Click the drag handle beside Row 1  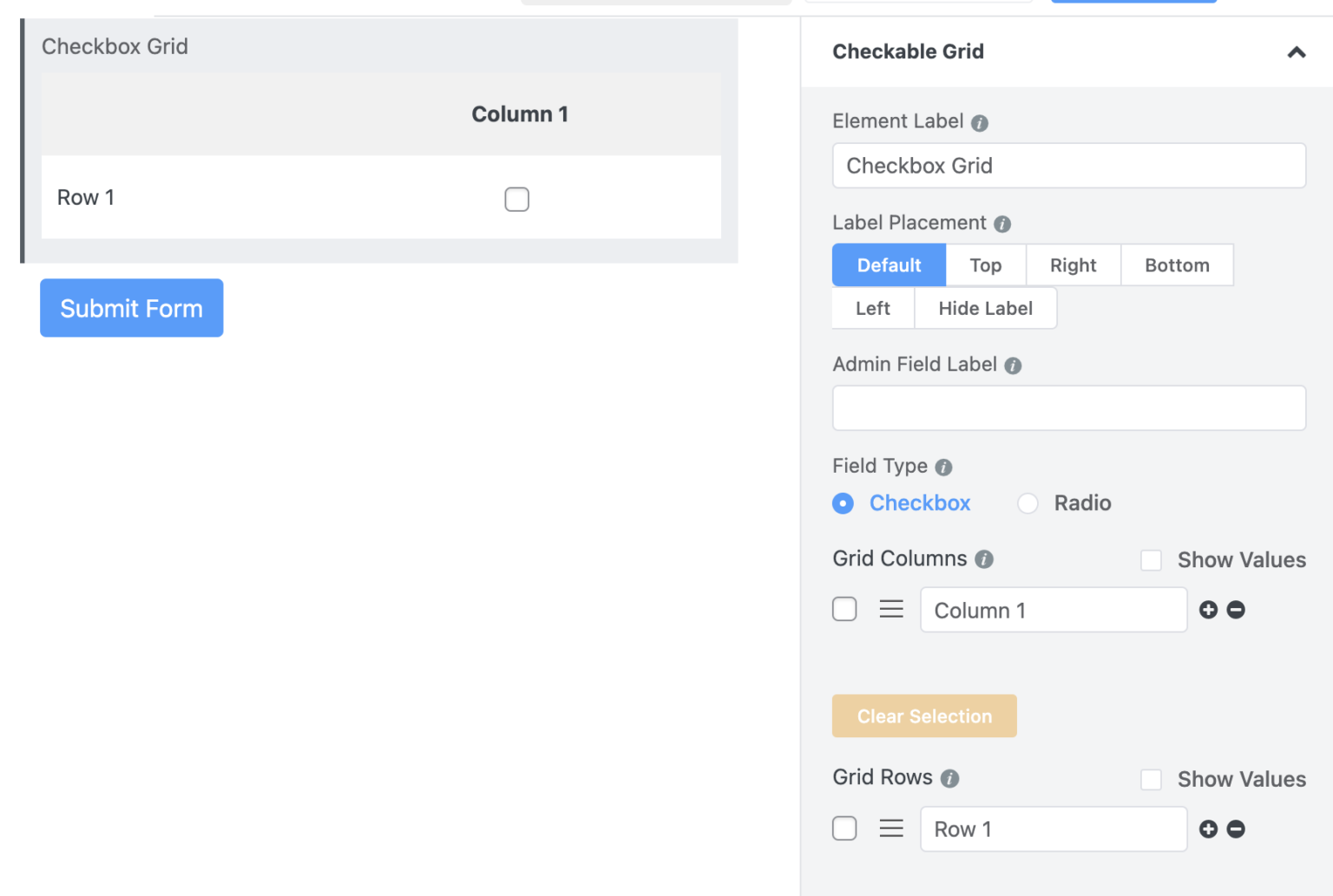(x=891, y=828)
